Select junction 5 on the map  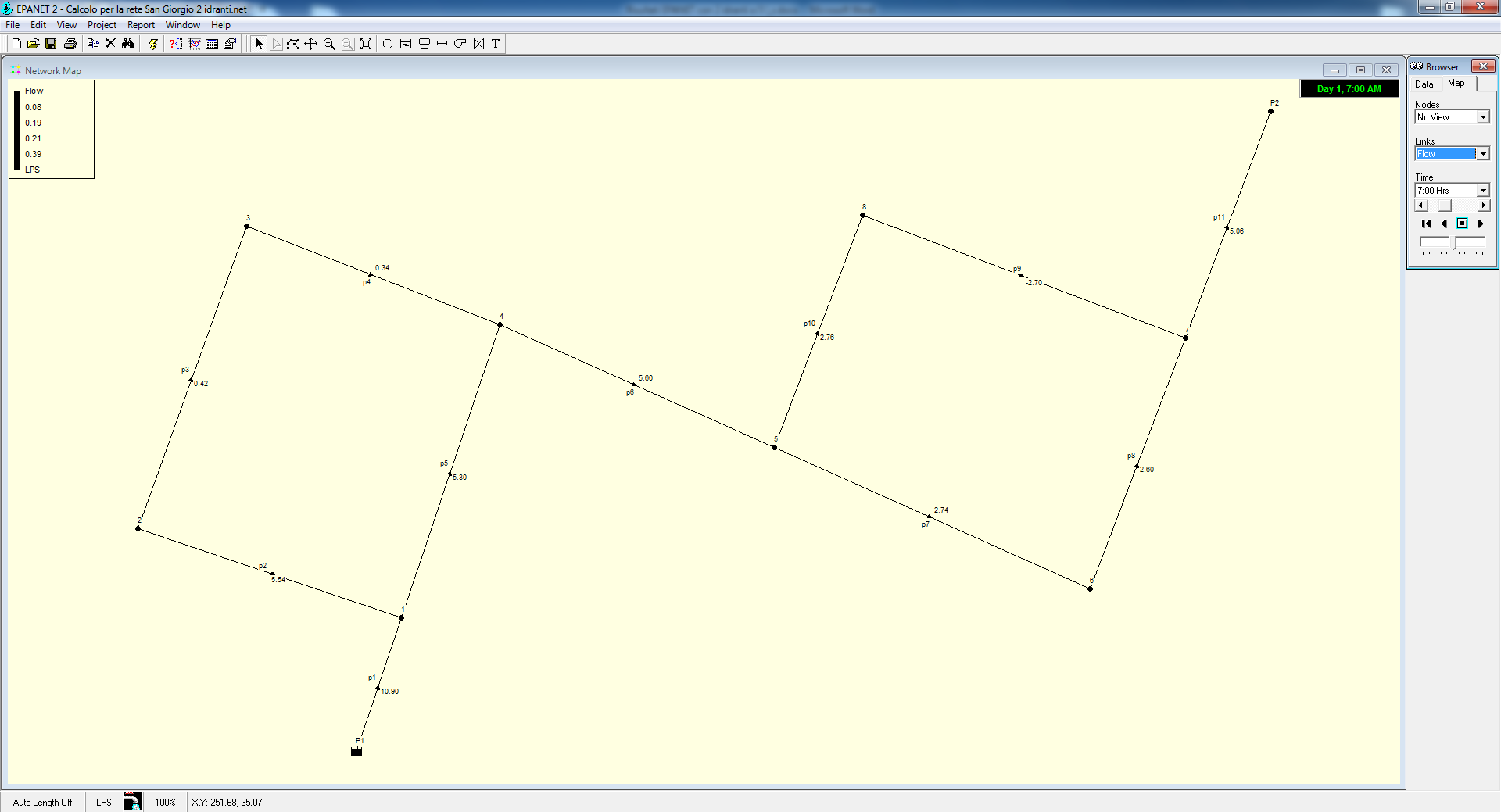[x=775, y=448]
